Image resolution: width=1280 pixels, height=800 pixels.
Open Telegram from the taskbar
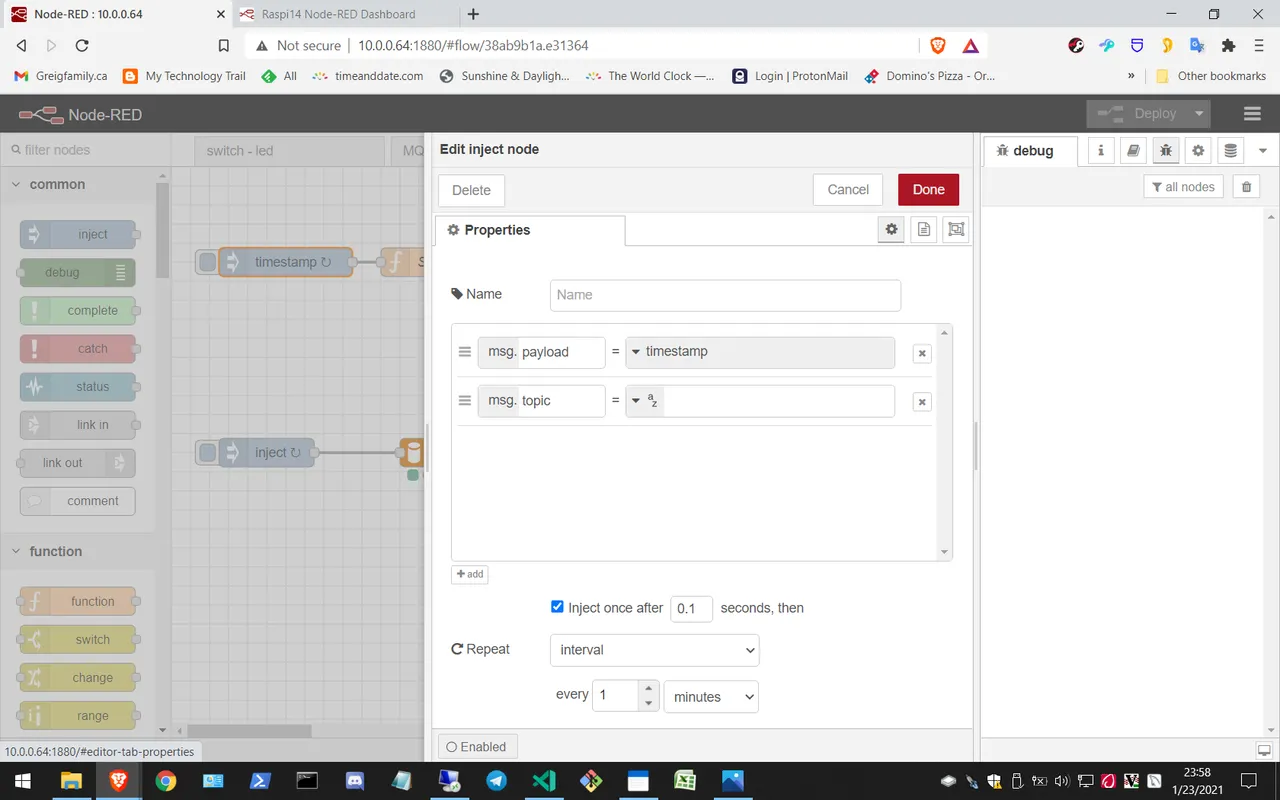point(496,781)
